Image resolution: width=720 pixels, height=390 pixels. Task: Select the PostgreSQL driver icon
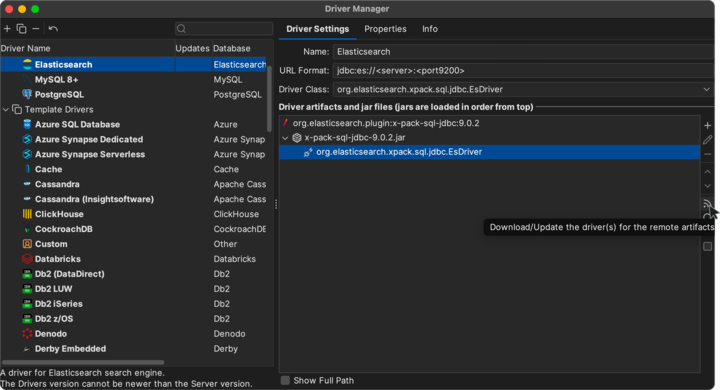(27, 94)
